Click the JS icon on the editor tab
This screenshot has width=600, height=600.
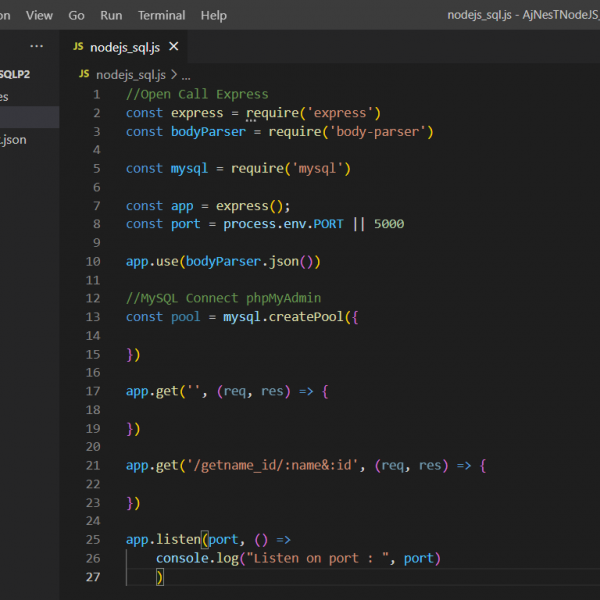click(79, 47)
